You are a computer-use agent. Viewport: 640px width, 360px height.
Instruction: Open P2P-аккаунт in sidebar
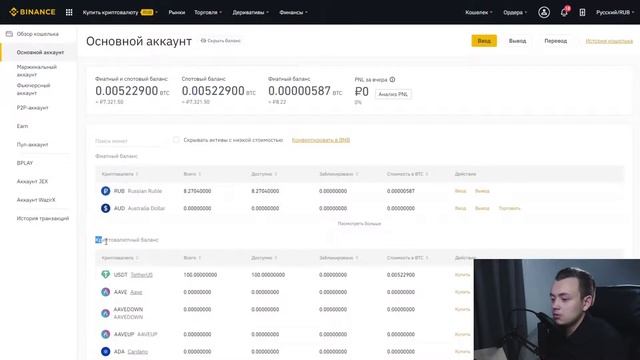32,108
